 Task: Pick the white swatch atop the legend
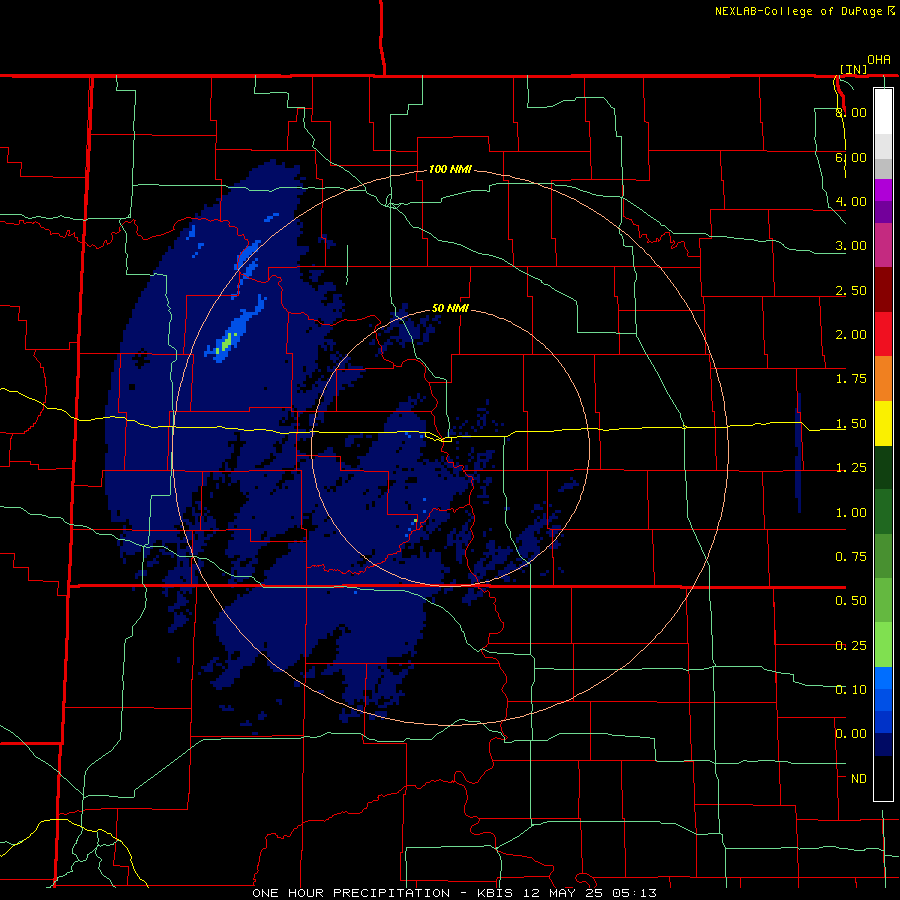click(883, 112)
